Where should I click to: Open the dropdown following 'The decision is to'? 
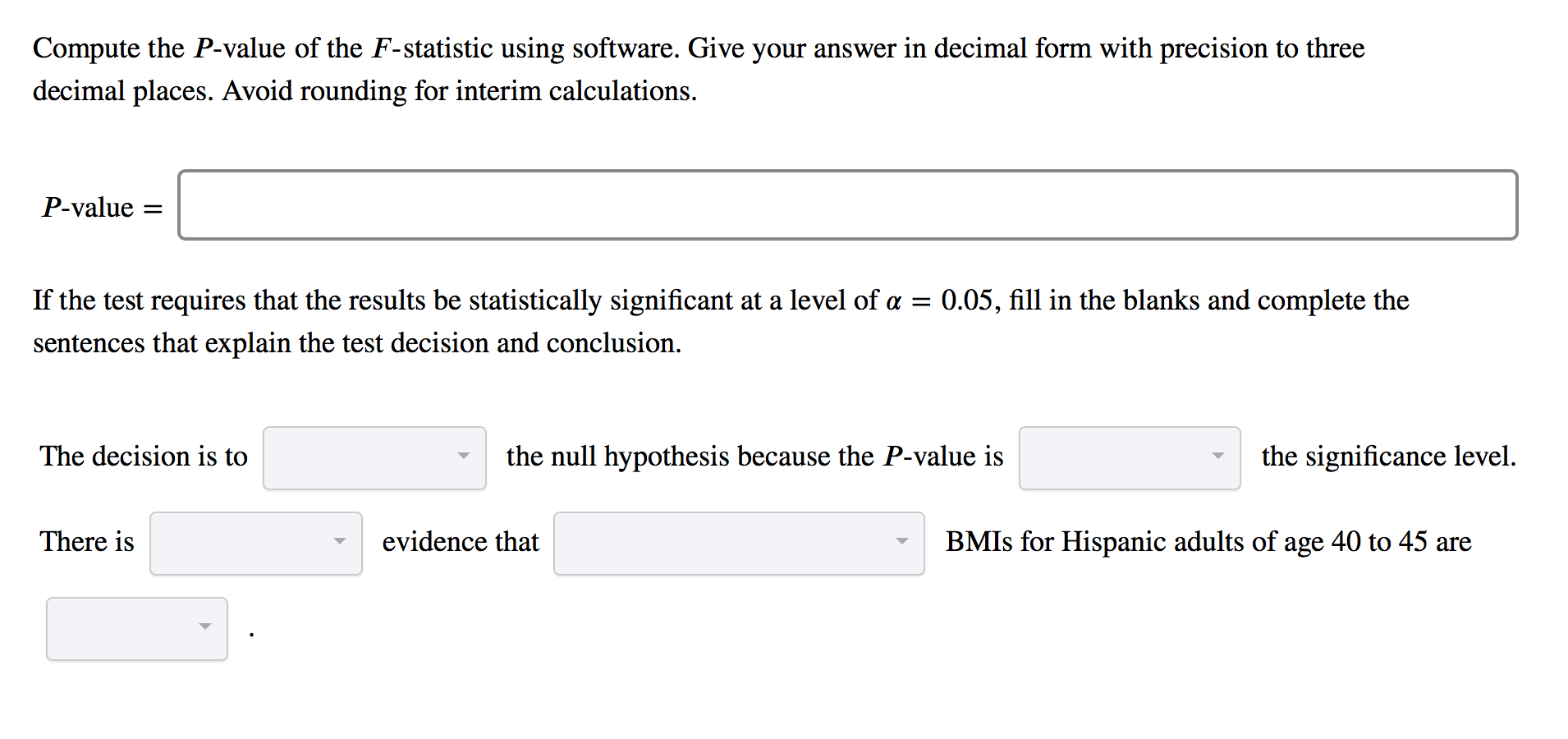pyautogui.click(x=374, y=458)
